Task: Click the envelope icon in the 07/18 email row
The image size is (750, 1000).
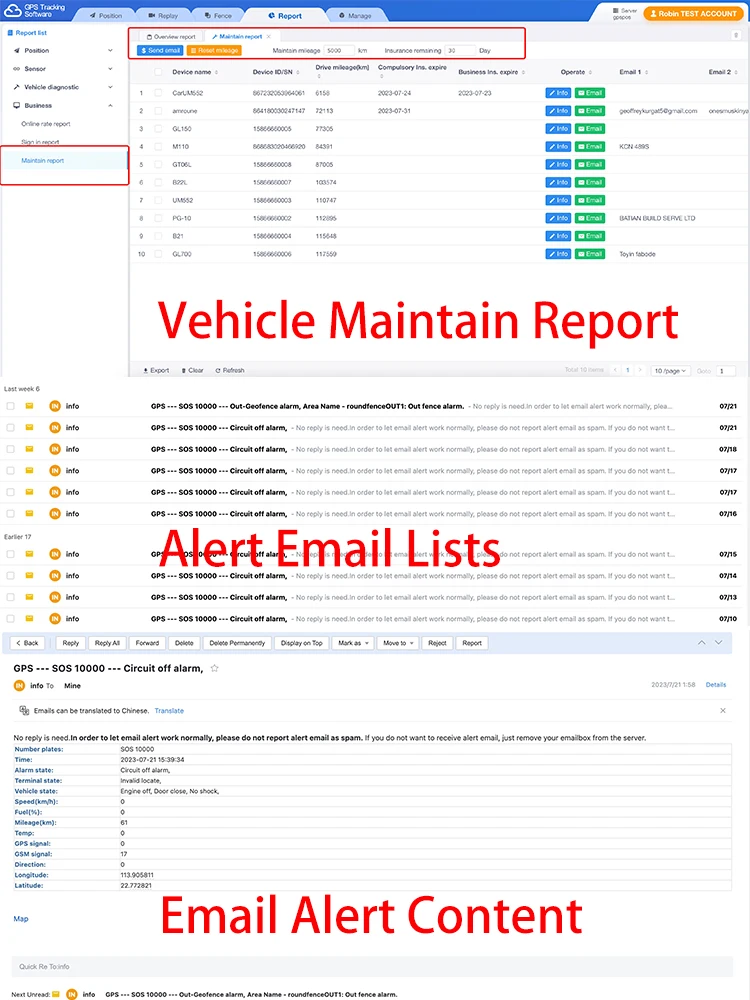Action: 29,449
